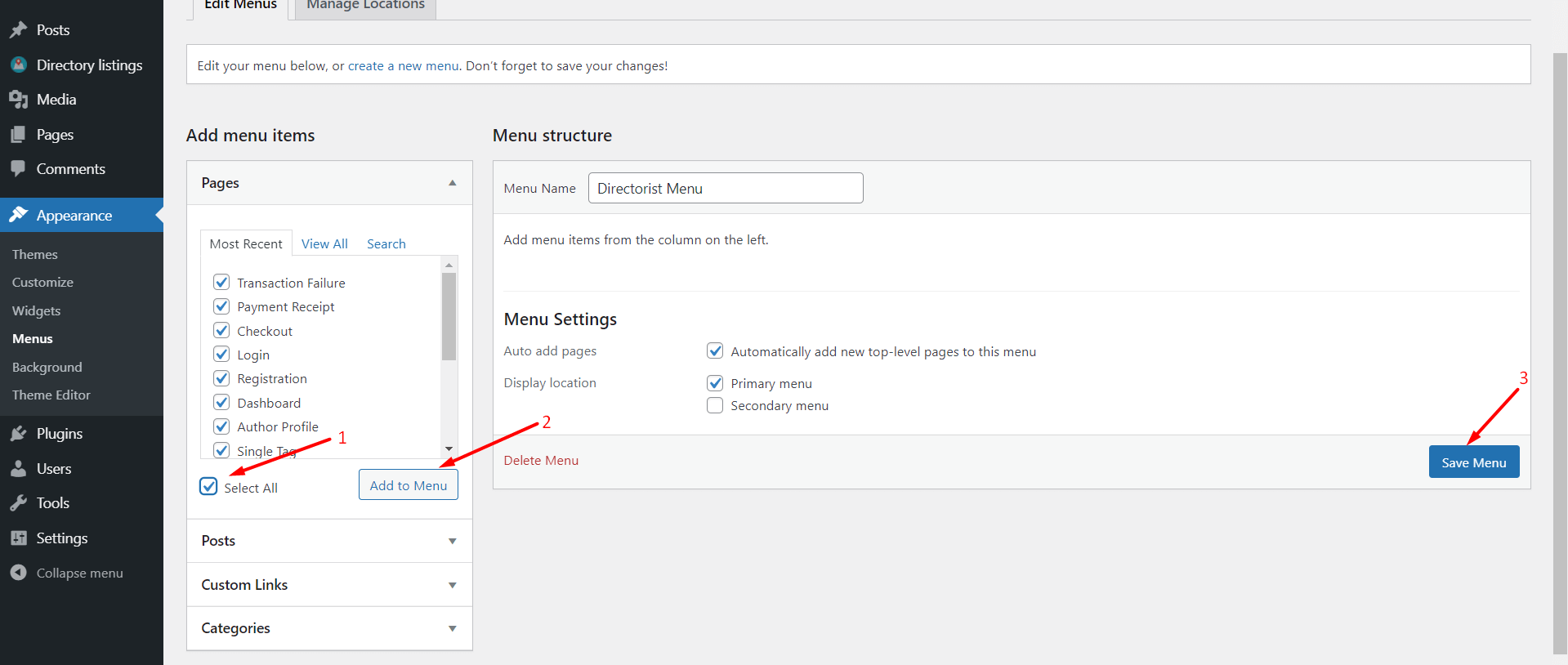The image size is (1568, 665).
Task: Open the View All pages tab
Action: (x=324, y=243)
